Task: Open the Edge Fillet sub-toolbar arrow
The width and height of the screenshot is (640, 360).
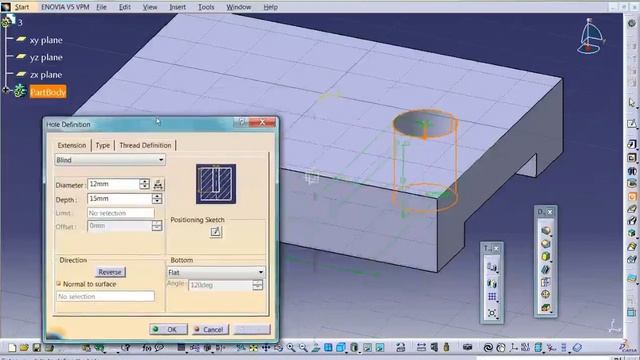Action: (x=552, y=236)
